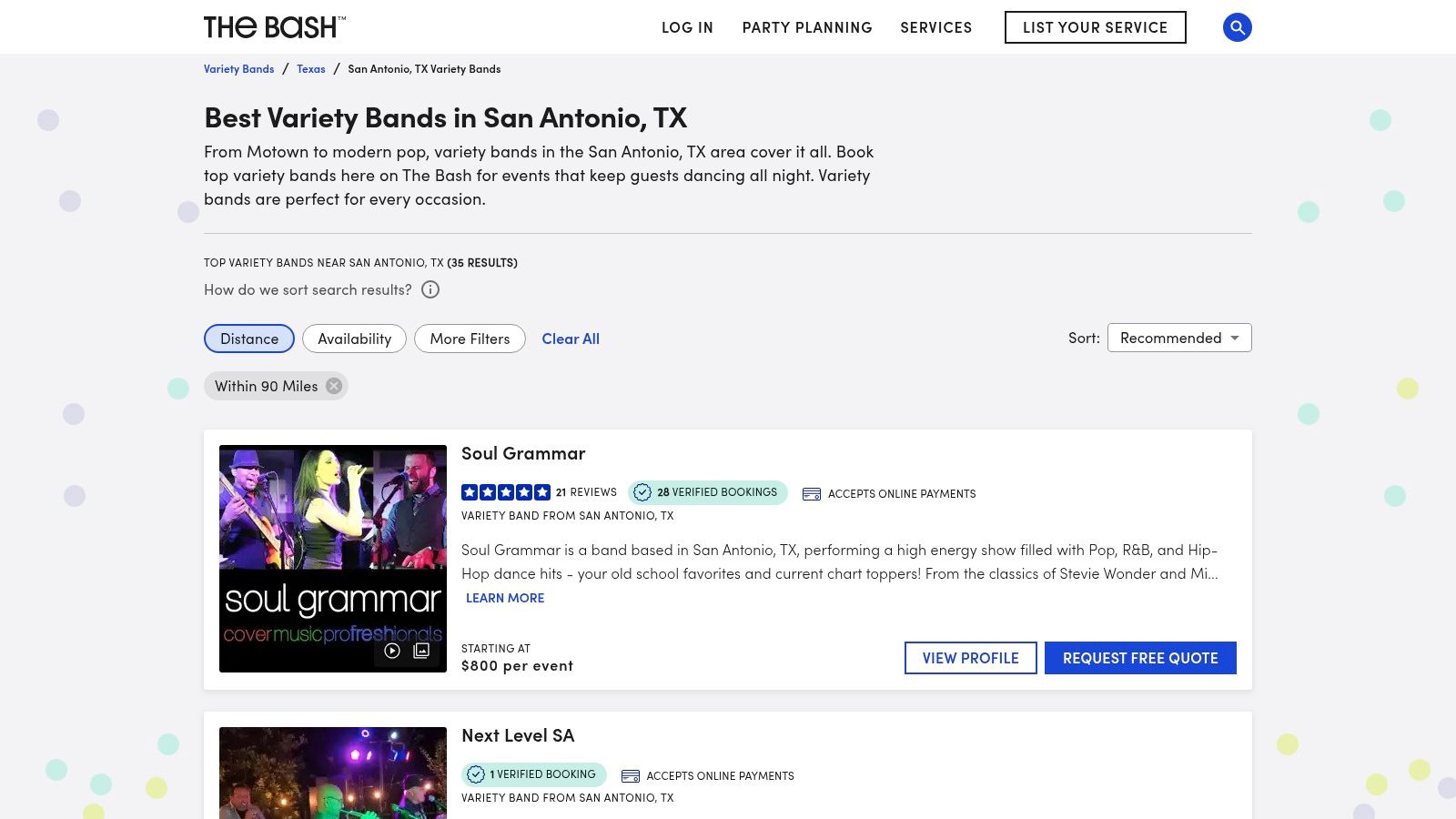Open the Party Planning menu
The height and width of the screenshot is (819, 1456).
806,27
